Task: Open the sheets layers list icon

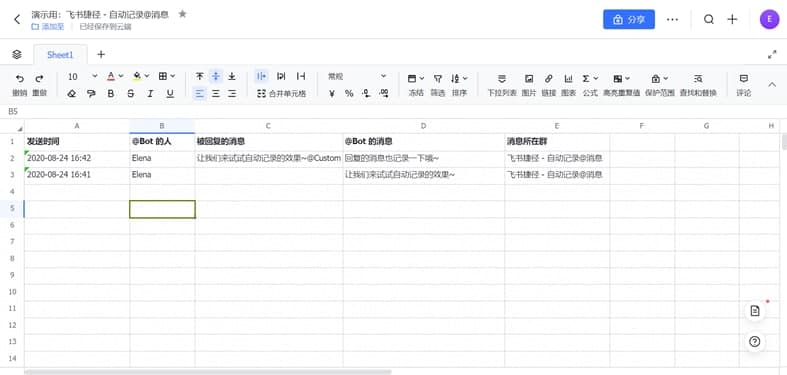Action: click(17, 54)
